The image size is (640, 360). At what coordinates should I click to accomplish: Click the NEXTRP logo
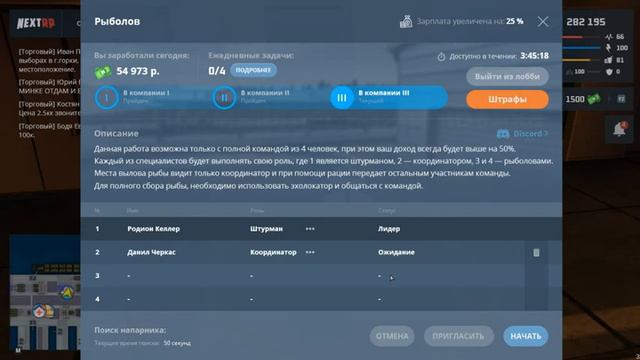click(36, 23)
